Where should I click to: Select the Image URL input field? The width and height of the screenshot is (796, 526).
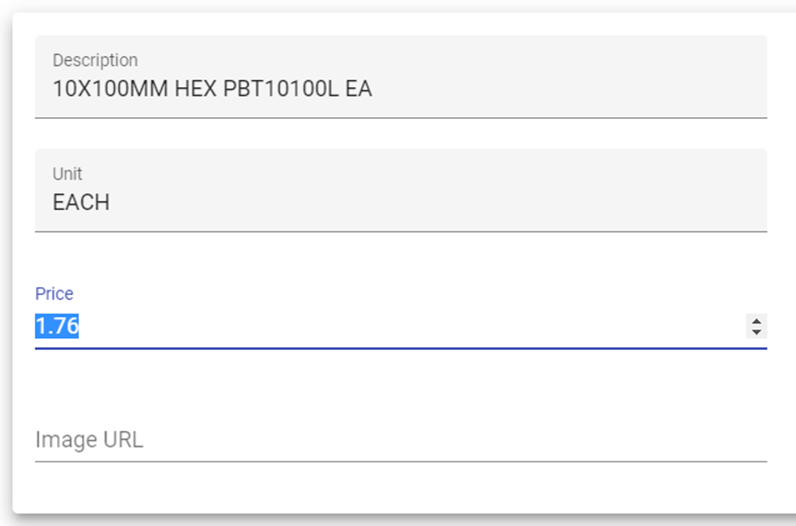(x=400, y=440)
